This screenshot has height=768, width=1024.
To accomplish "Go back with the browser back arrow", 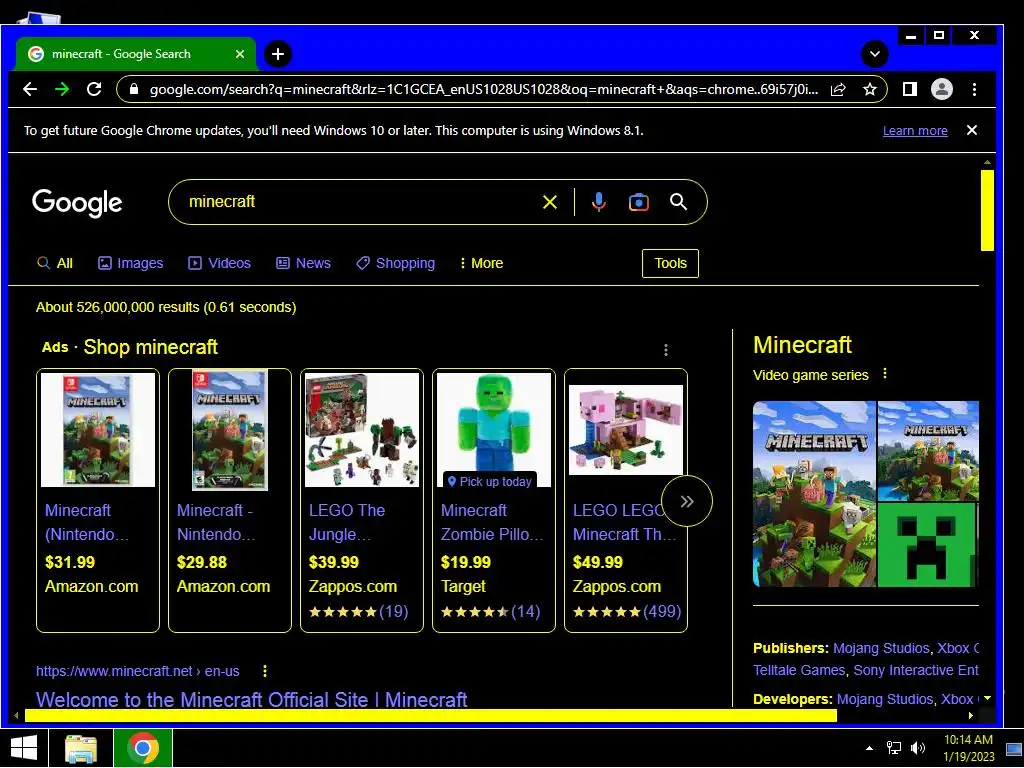I will 30,89.
